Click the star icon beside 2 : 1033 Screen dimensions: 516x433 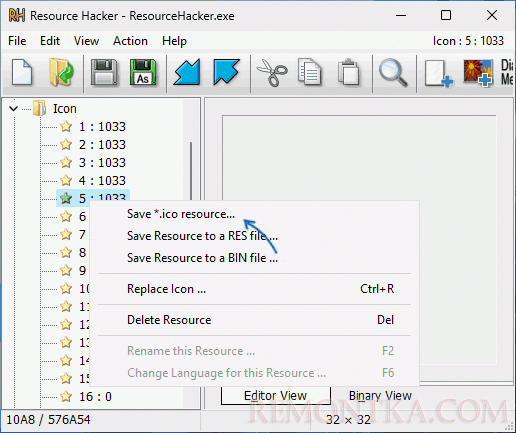point(66,145)
